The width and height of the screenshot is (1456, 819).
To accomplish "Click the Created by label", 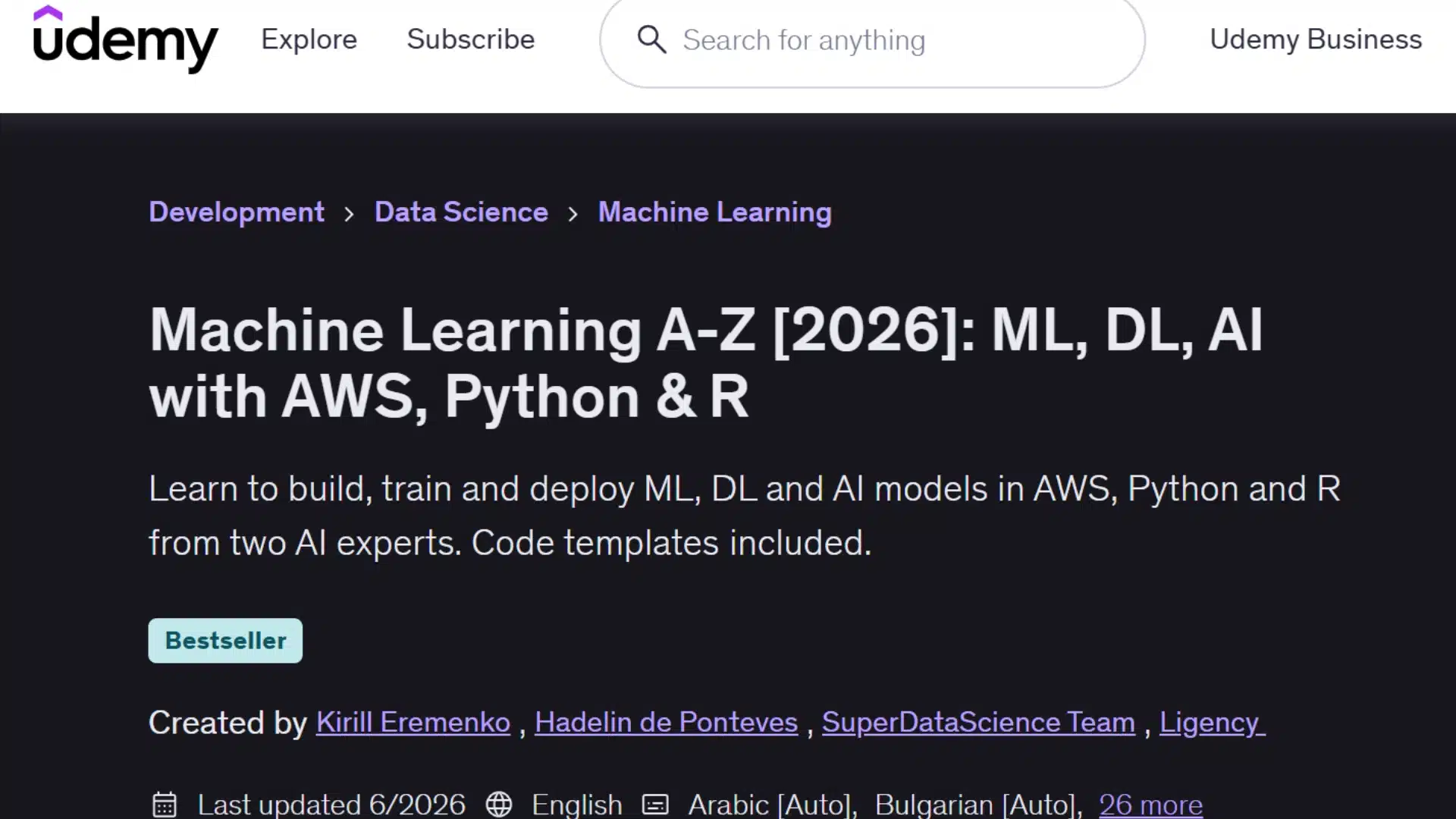I will pos(227,723).
